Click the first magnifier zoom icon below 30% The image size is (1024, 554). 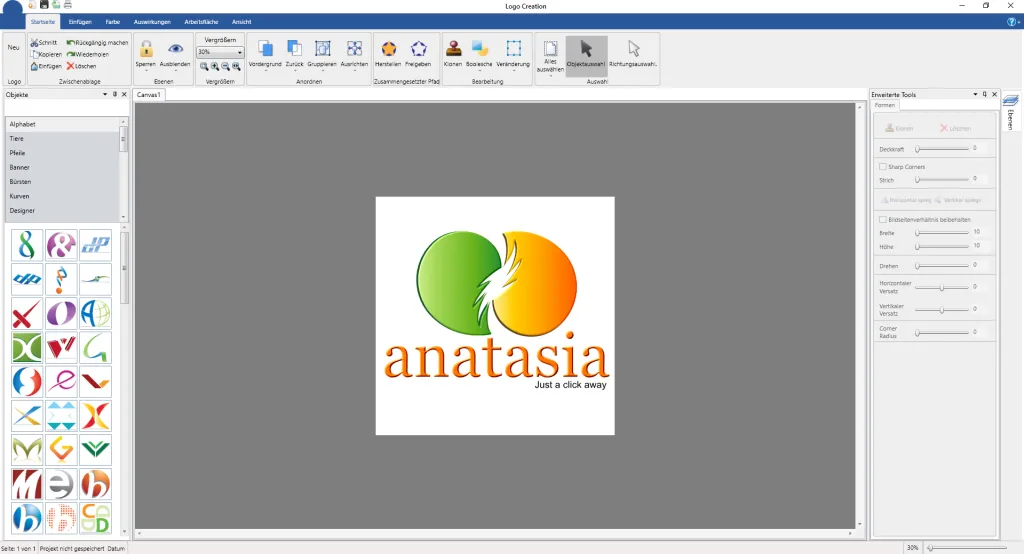[204, 67]
